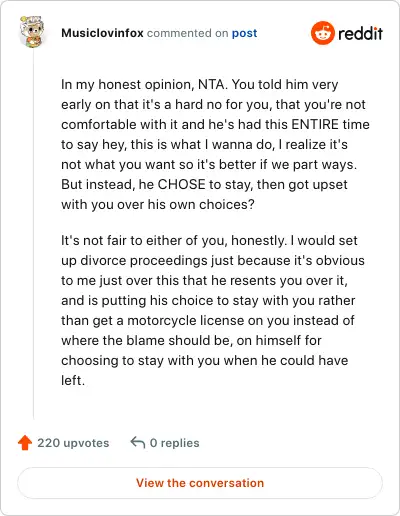Click the View the conversation button
This screenshot has width=400, height=516.
[200, 483]
